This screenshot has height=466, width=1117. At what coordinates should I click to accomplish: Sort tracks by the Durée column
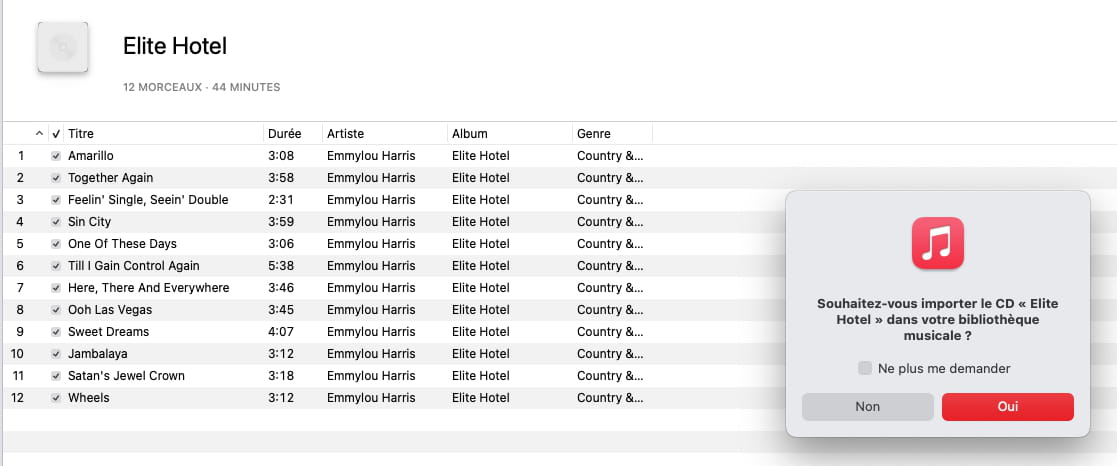pos(293,133)
